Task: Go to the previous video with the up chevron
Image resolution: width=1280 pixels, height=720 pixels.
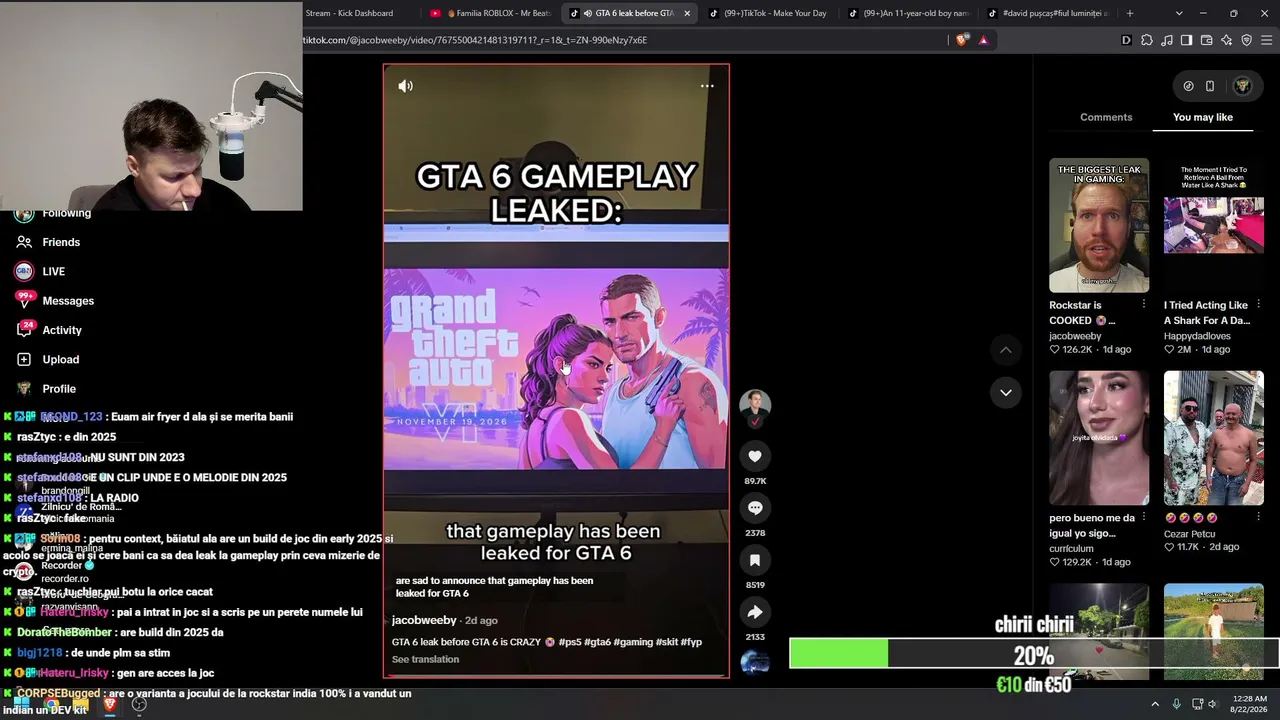Action: tap(1006, 350)
